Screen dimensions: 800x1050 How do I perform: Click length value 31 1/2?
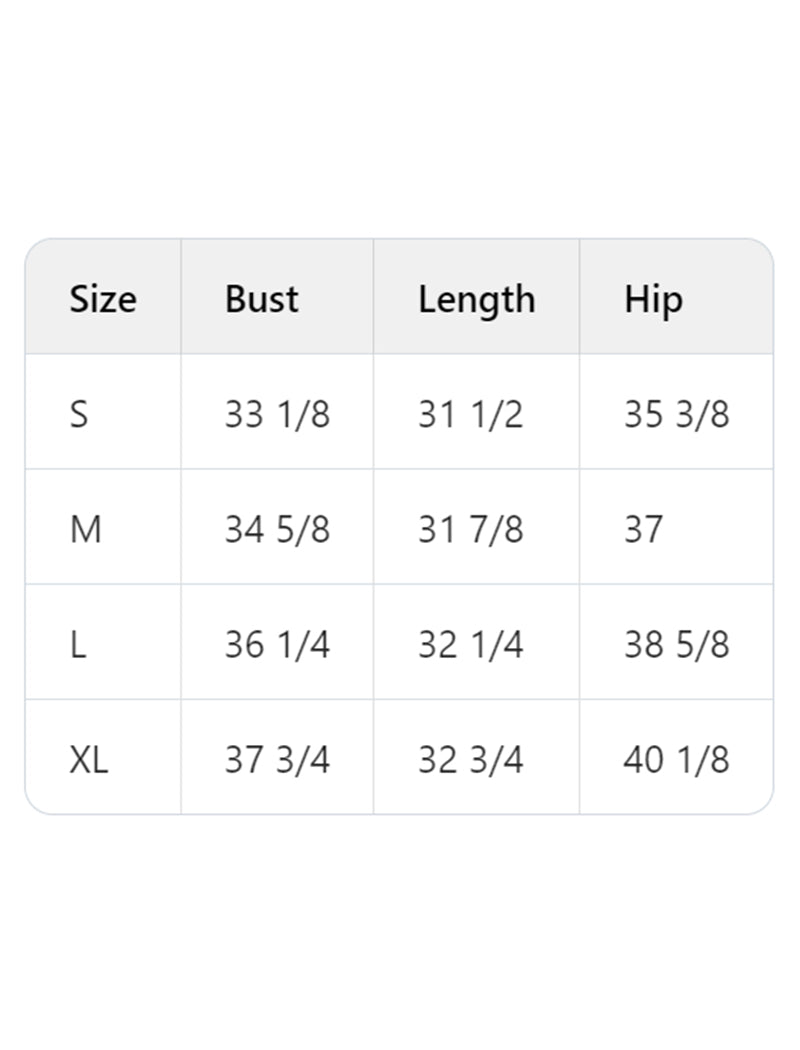[471, 414]
